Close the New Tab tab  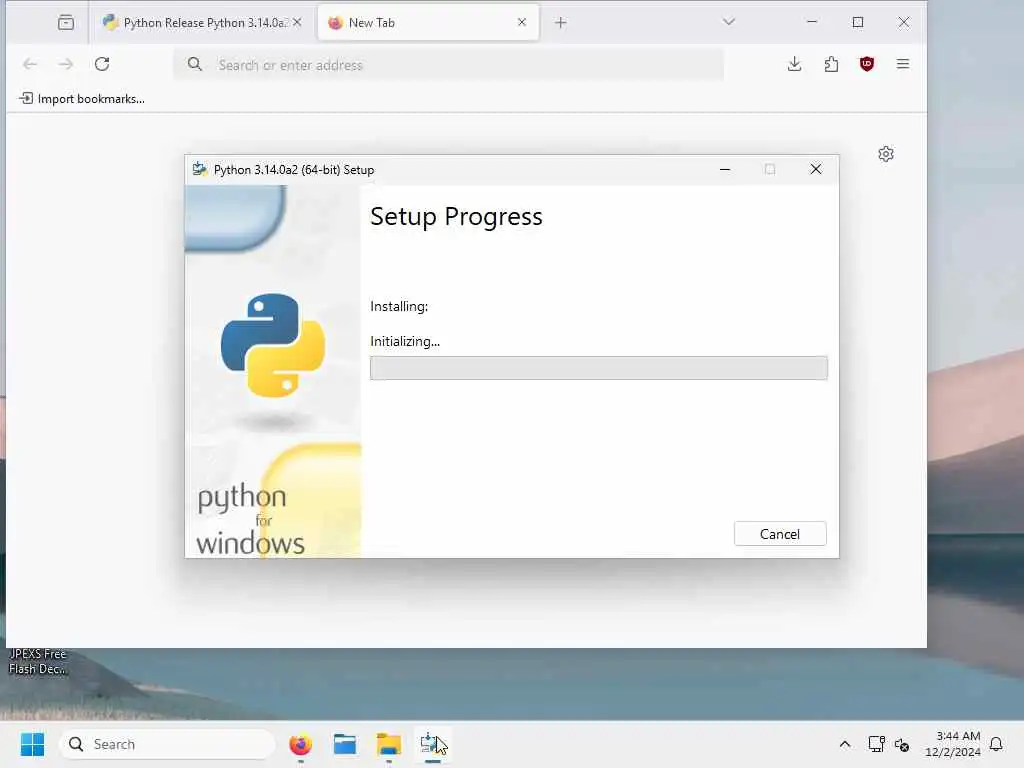pos(522,22)
